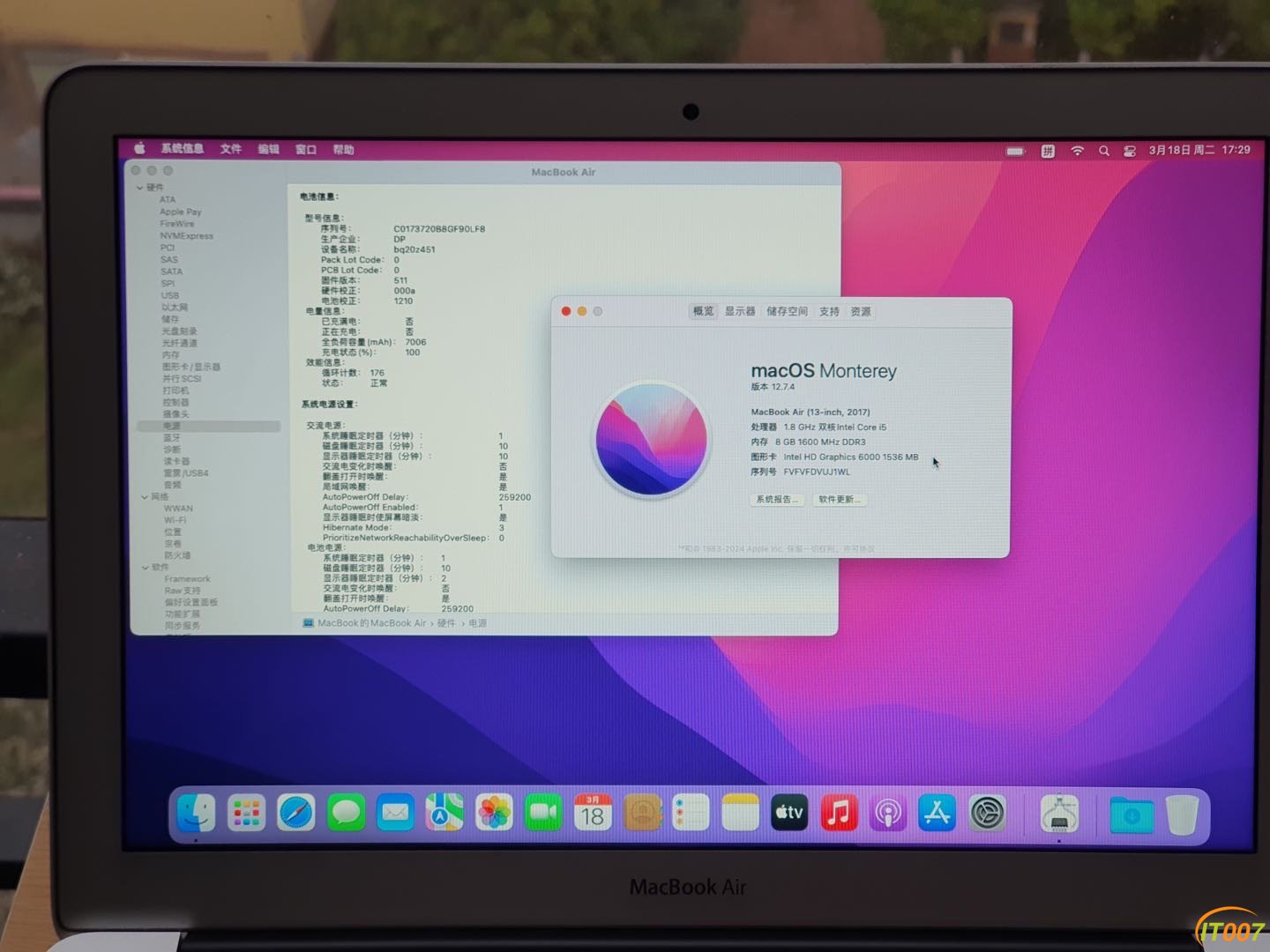
Task: Open System Preferences from the Dock
Action: pos(988,813)
